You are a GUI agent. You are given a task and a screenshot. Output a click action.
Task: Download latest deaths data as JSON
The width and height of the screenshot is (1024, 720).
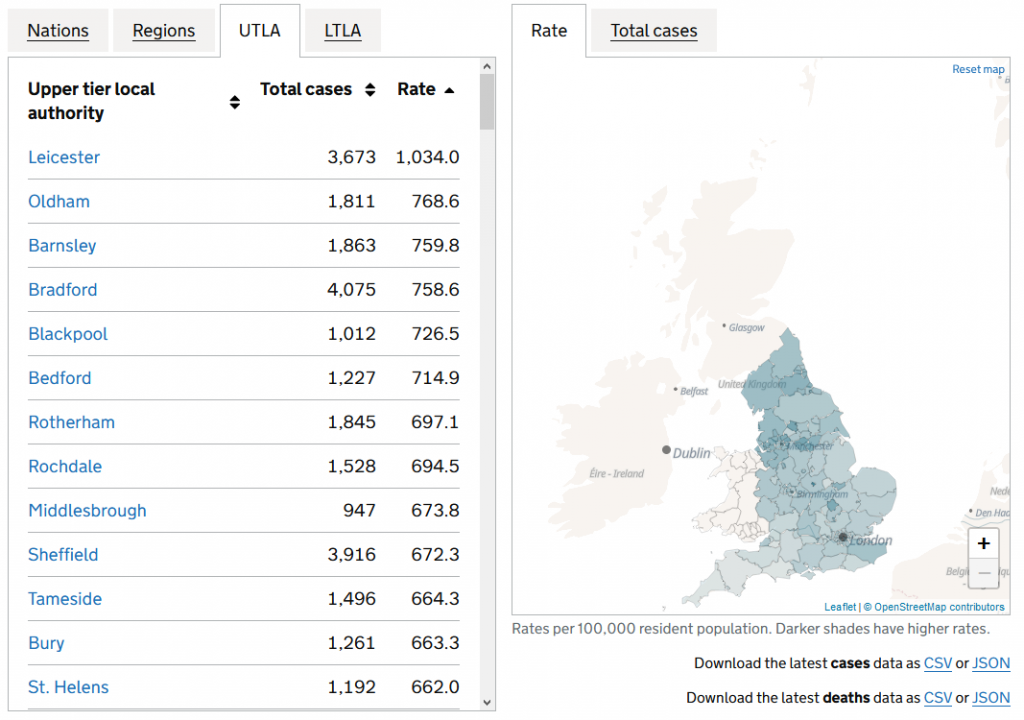[991, 698]
